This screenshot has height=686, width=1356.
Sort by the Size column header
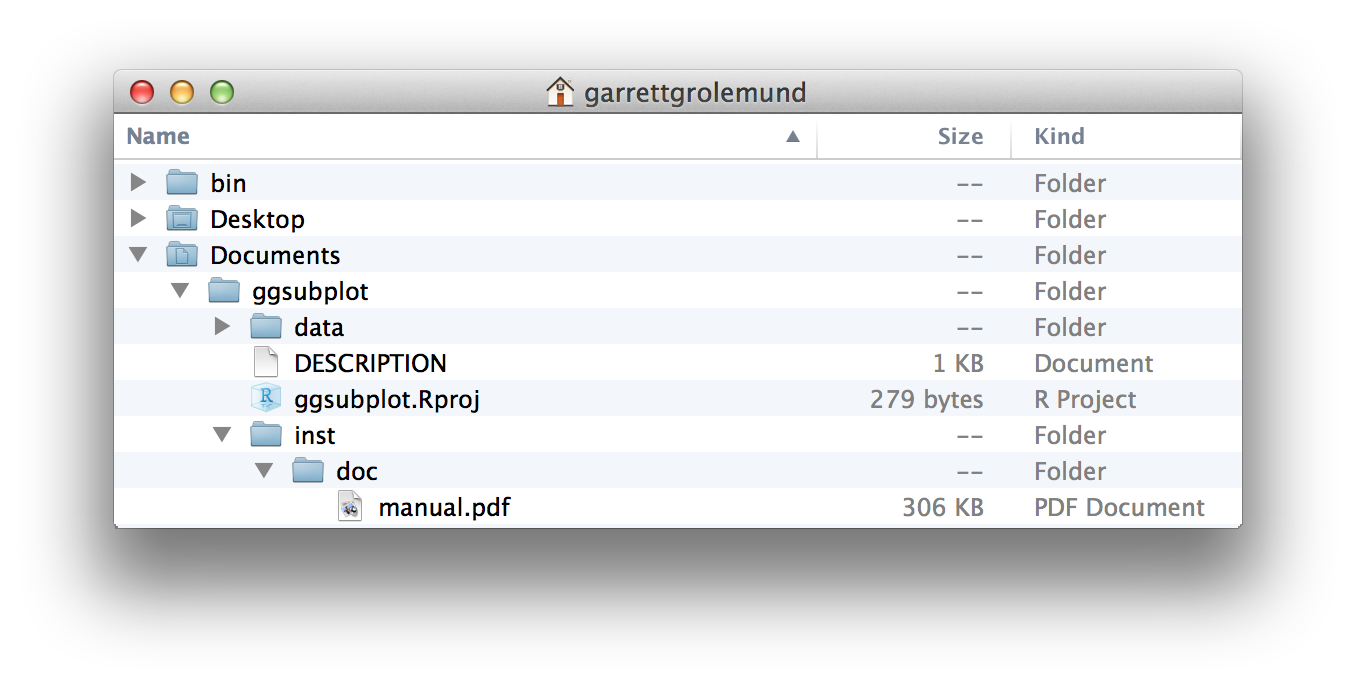(959, 136)
